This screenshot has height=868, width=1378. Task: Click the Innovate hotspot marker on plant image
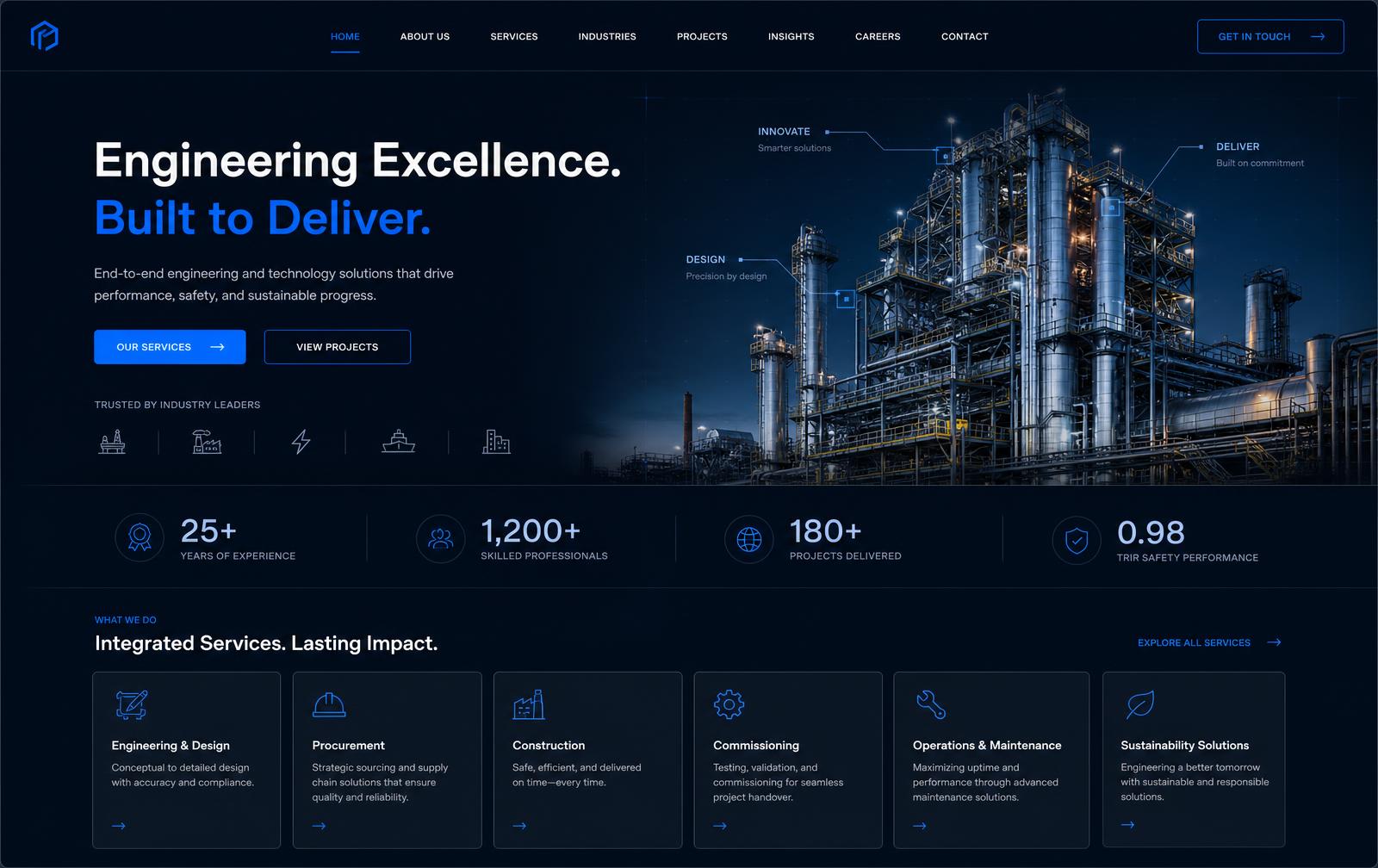[x=945, y=157]
